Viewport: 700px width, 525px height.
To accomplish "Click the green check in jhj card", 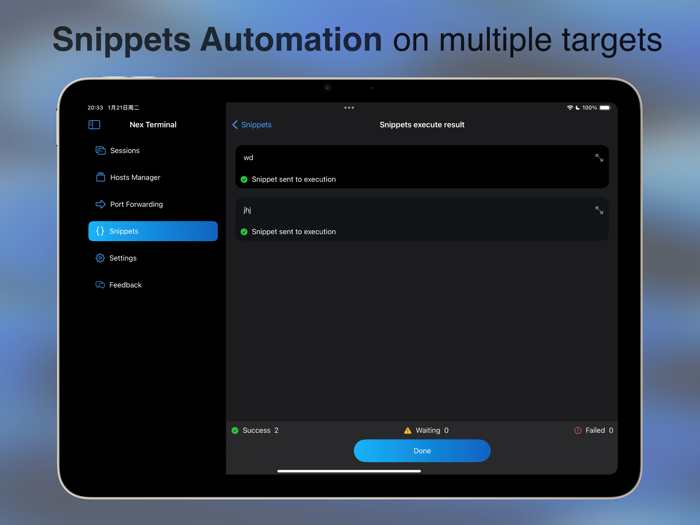I will click(244, 232).
